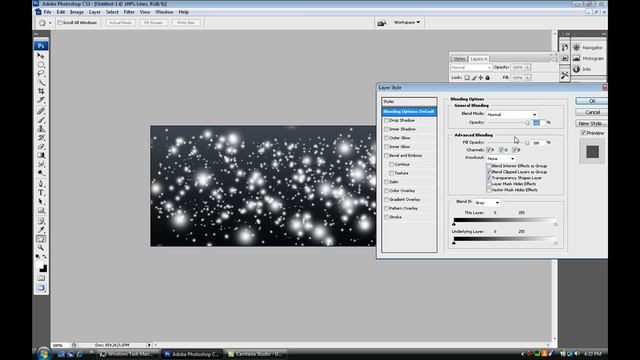Open the Workspace dropdown
640x360 pixels.
407,22
